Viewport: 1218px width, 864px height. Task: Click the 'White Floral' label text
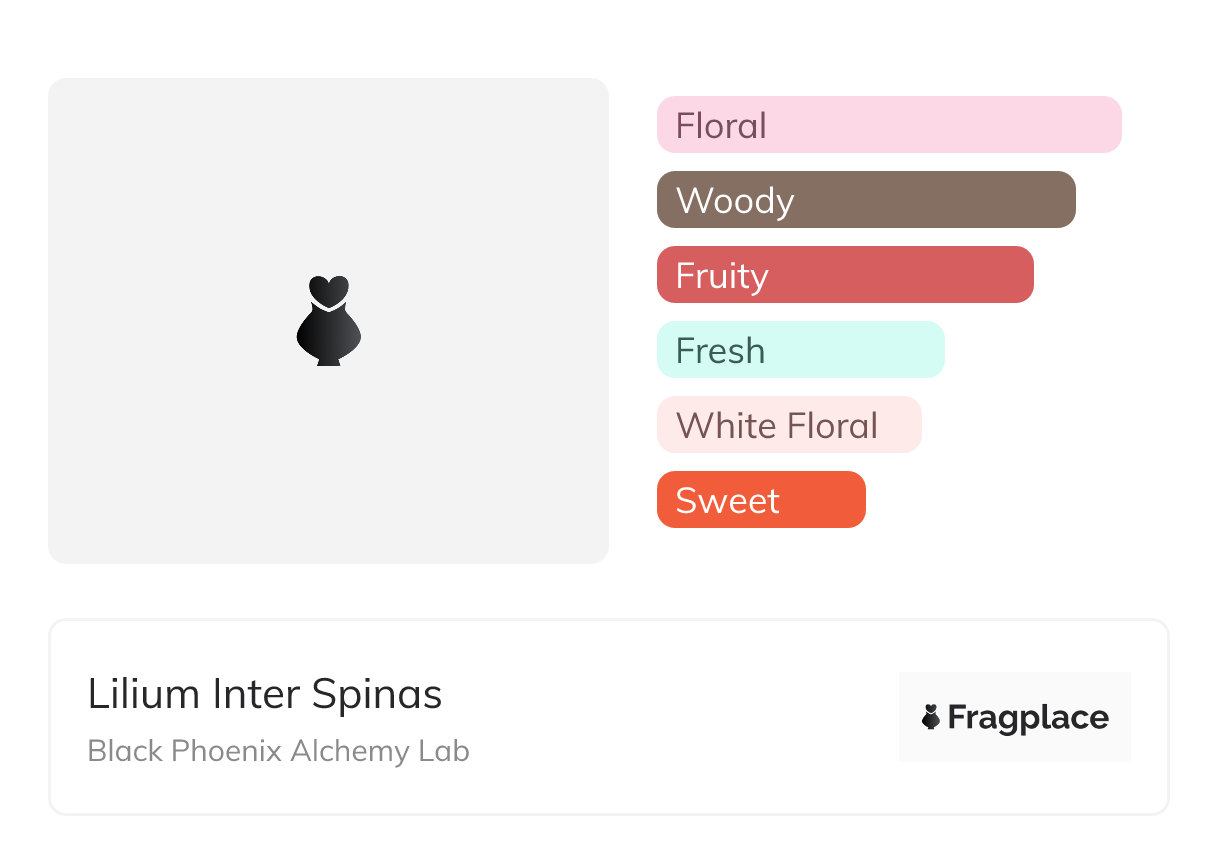pos(777,426)
